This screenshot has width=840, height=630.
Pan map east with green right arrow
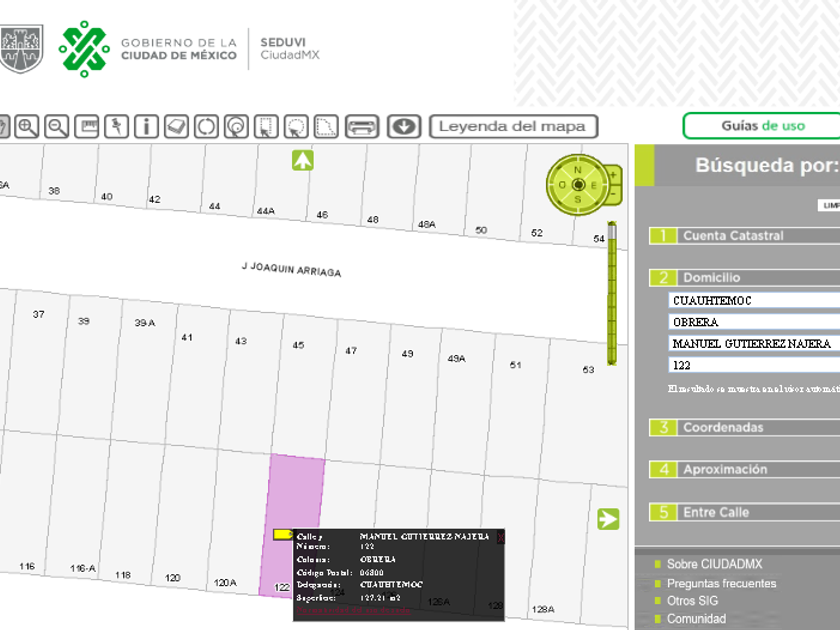[608, 519]
